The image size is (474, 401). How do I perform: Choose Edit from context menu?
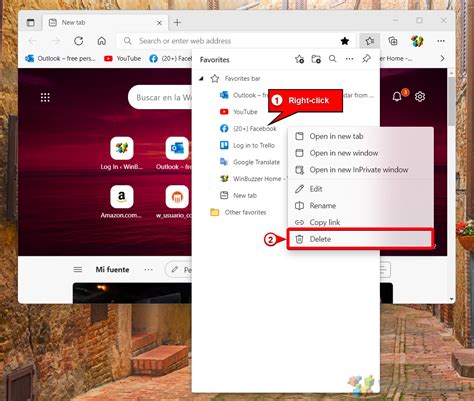click(x=360, y=189)
